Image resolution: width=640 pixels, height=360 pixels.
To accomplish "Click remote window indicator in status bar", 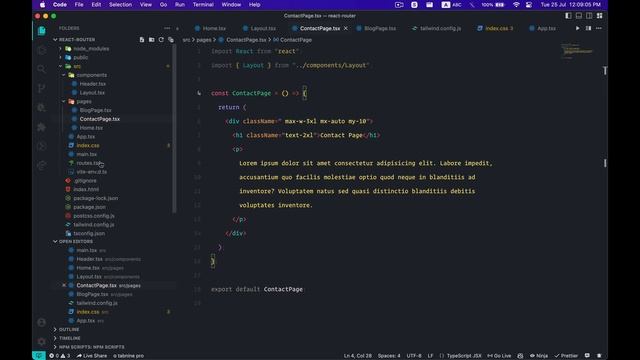I will click(x=39, y=356).
